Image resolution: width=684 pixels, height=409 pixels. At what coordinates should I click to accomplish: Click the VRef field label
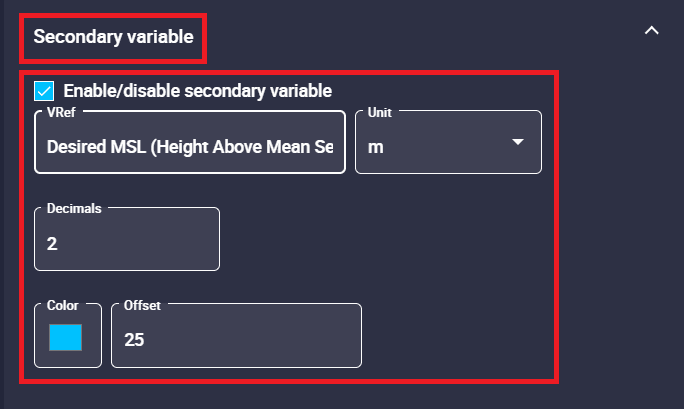point(61,113)
